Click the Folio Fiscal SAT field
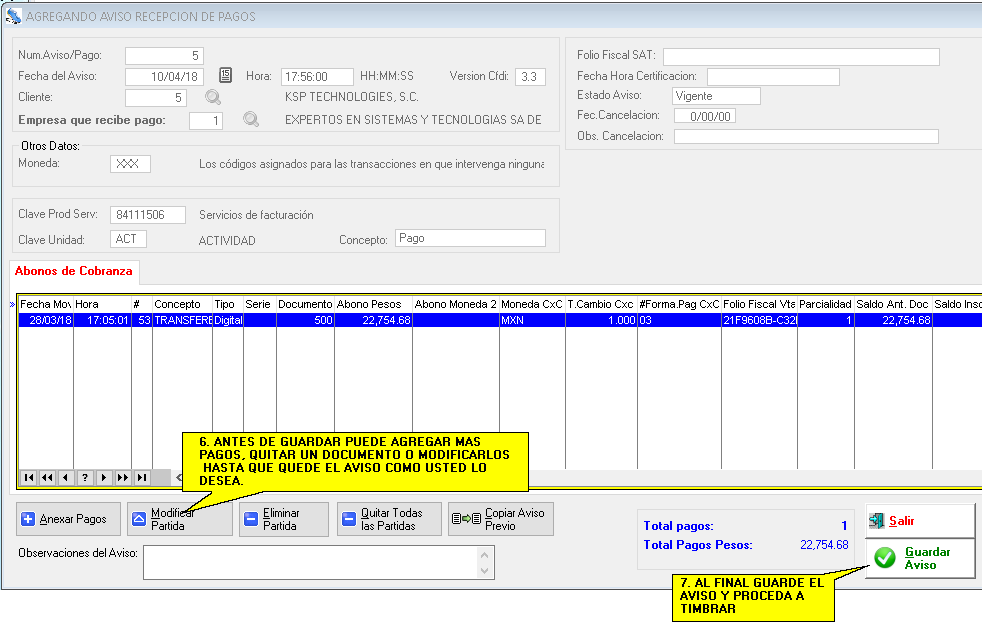 (800, 56)
